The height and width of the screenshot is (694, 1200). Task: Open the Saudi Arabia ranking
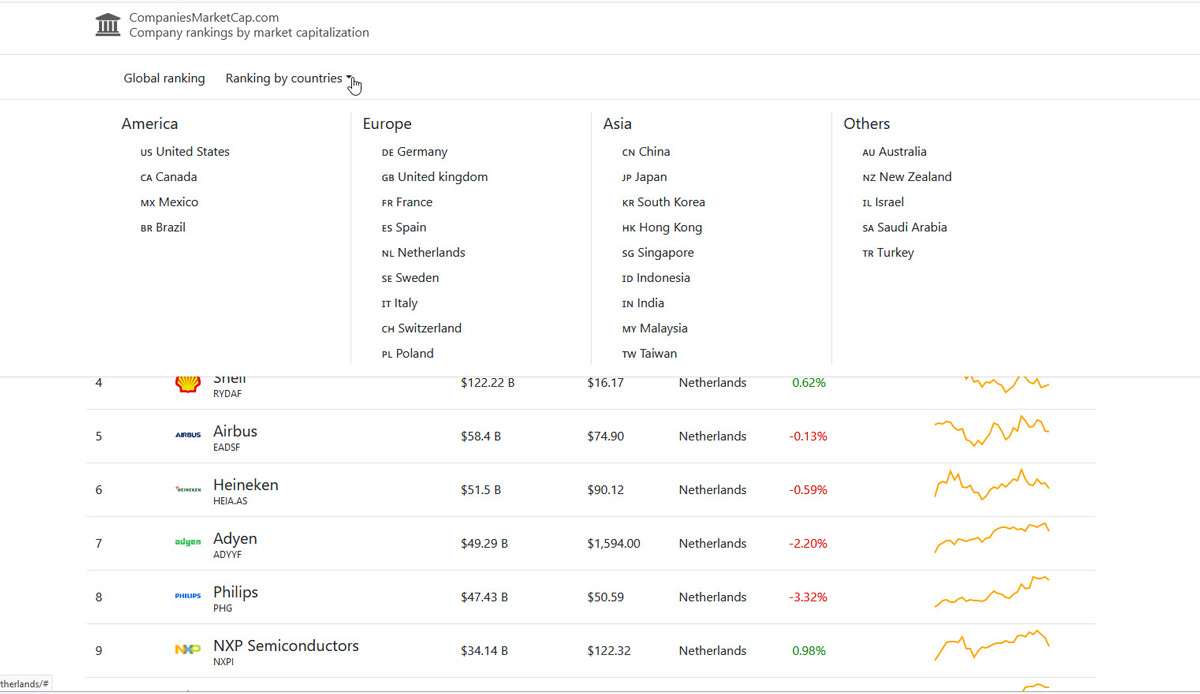point(904,227)
